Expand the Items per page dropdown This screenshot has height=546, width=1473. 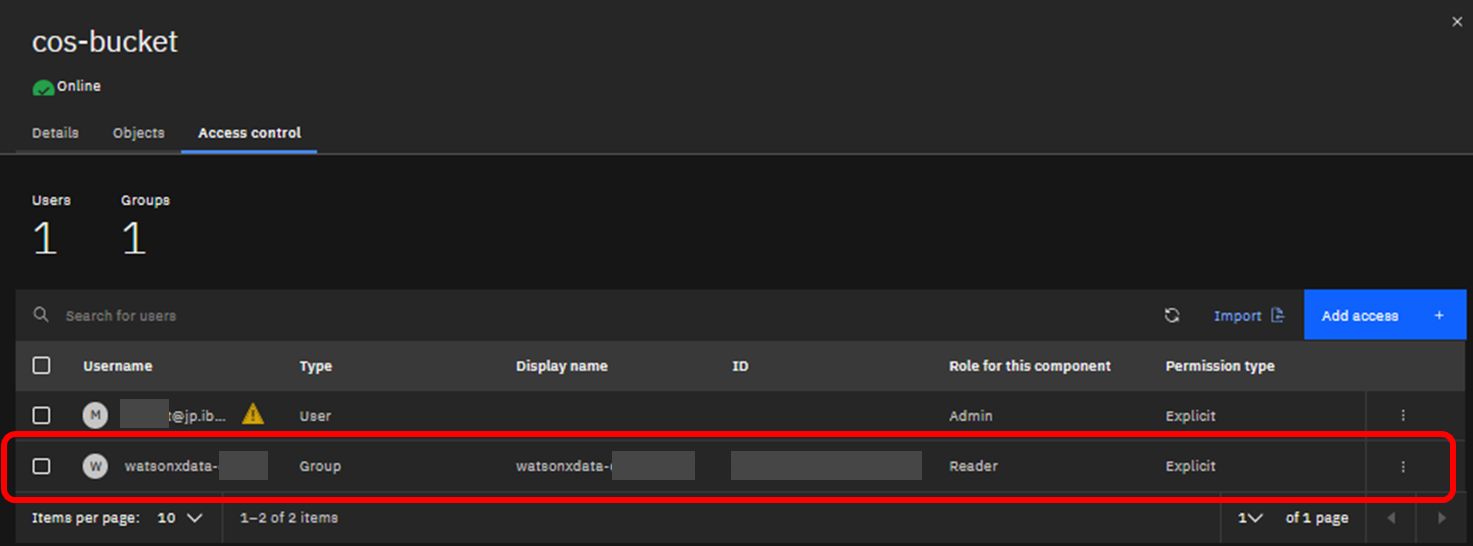tap(180, 518)
